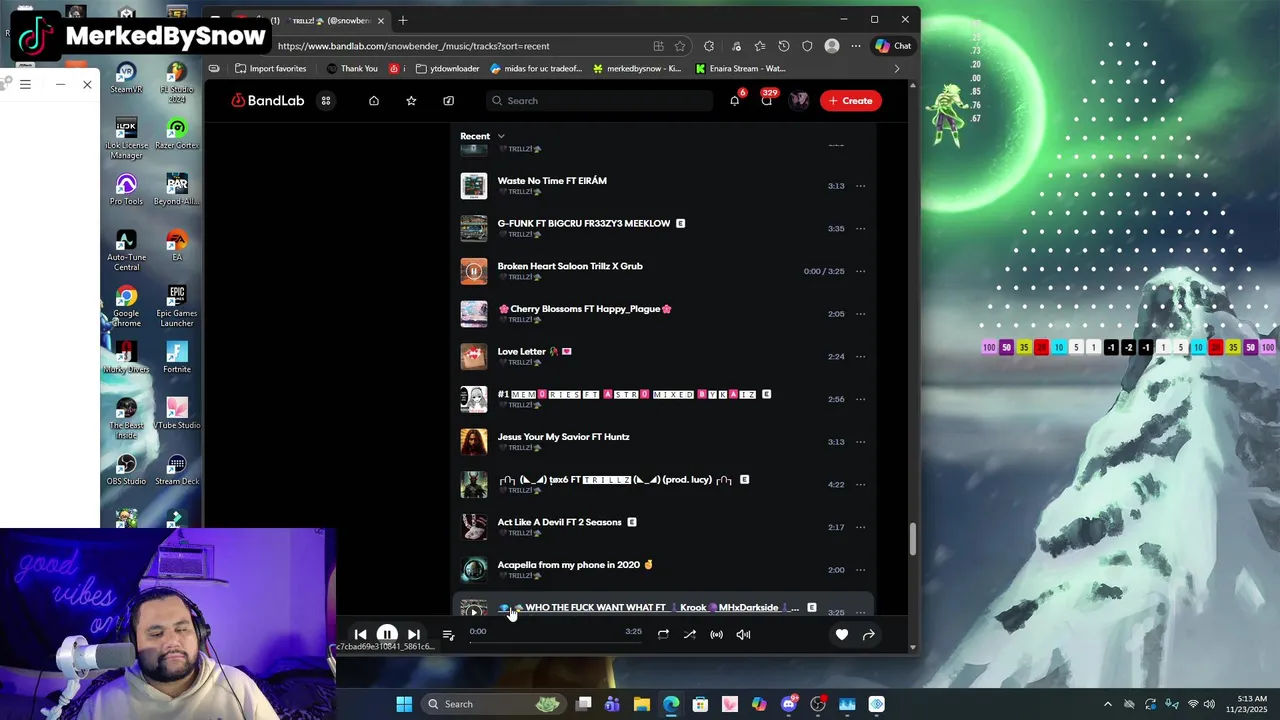The width and height of the screenshot is (1280, 720).
Task: Open Jesus Your My Savior FT Huntz
Action: point(564,437)
